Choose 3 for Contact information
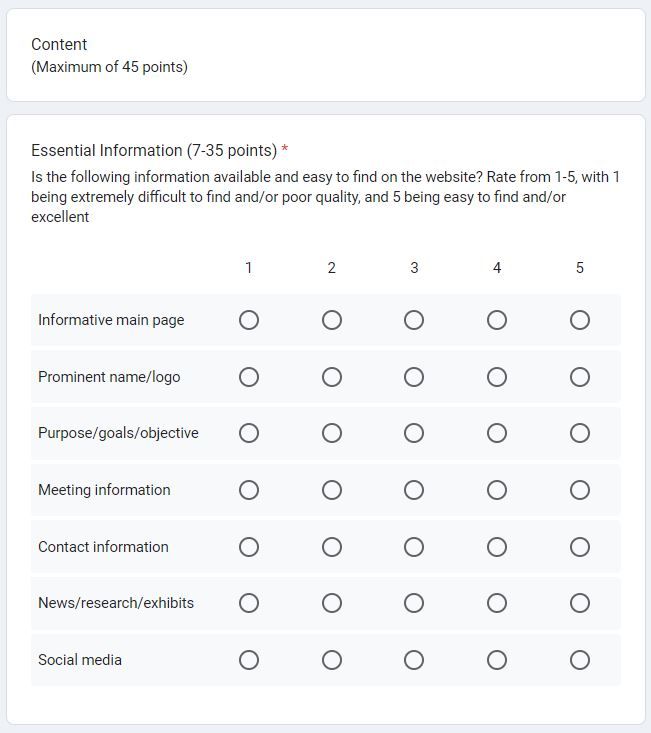The height and width of the screenshot is (733, 651). 414,547
